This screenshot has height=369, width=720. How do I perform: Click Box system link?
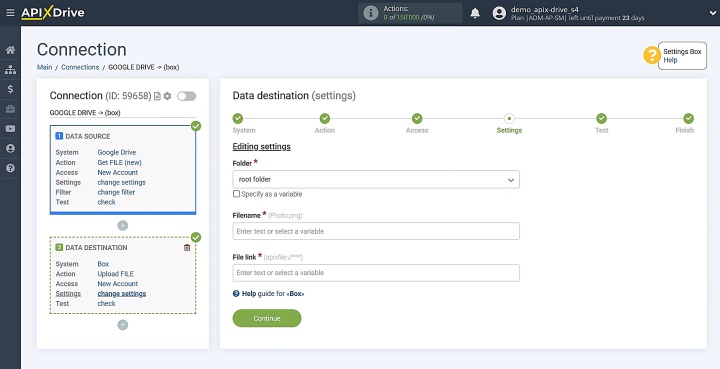point(103,264)
